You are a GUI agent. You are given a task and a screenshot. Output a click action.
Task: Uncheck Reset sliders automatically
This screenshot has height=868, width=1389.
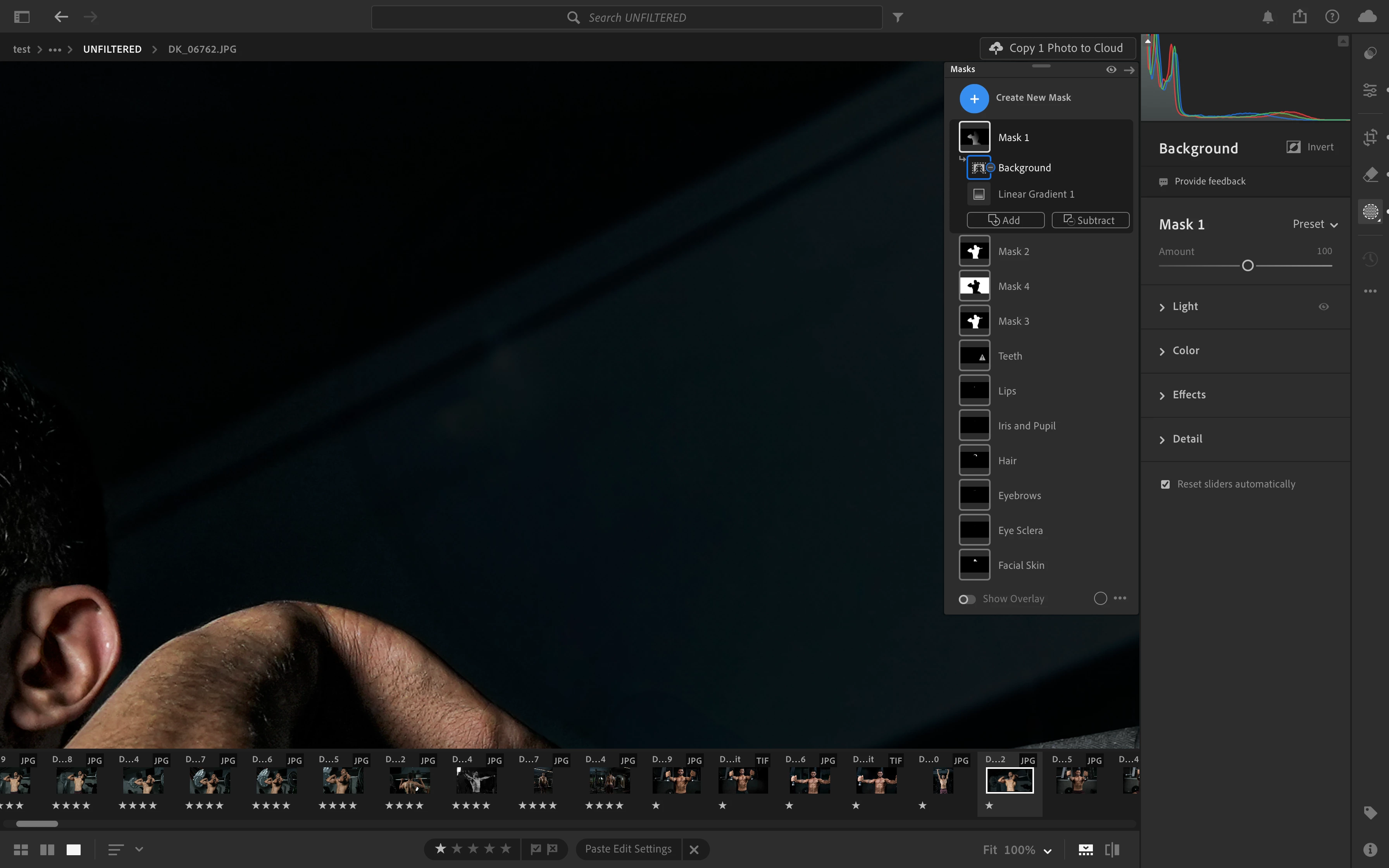pyautogui.click(x=1165, y=484)
